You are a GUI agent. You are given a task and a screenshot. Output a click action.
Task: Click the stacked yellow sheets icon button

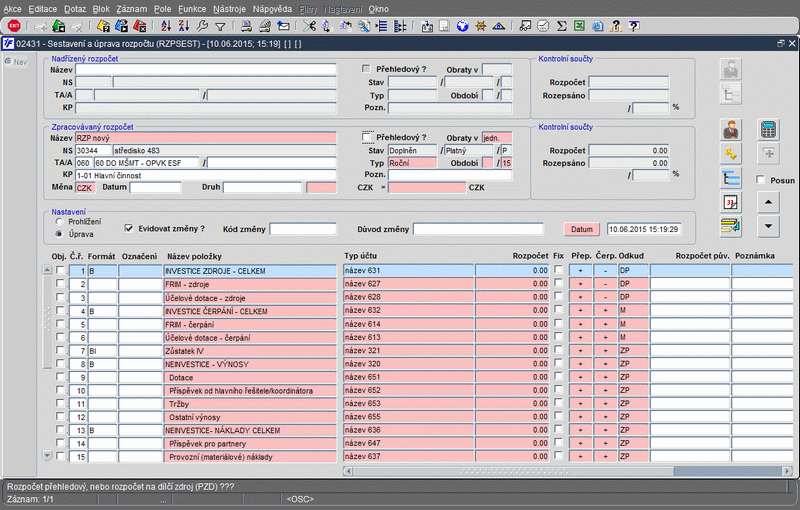click(x=731, y=226)
